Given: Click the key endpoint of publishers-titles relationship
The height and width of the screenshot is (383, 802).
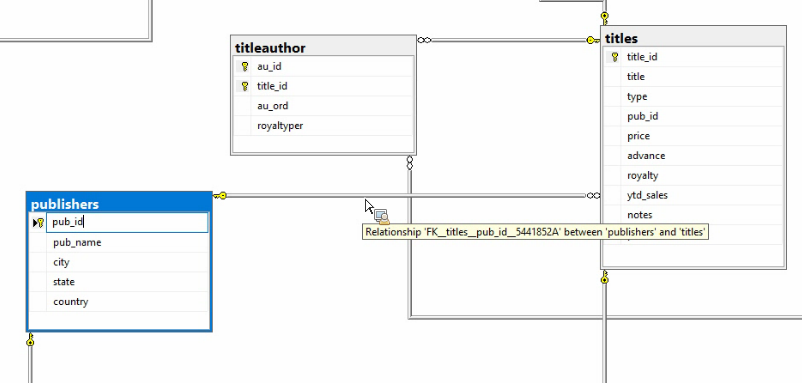Looking at the screenshot, I should pos(219,195).
